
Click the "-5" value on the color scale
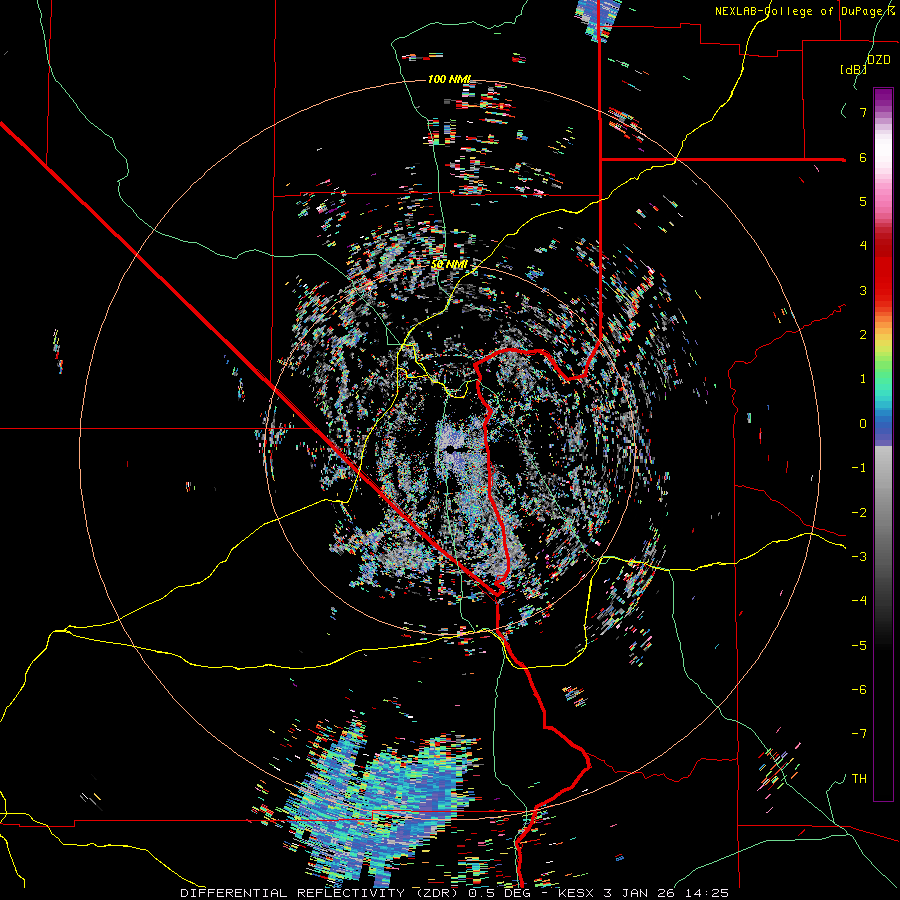pos(859,645)
